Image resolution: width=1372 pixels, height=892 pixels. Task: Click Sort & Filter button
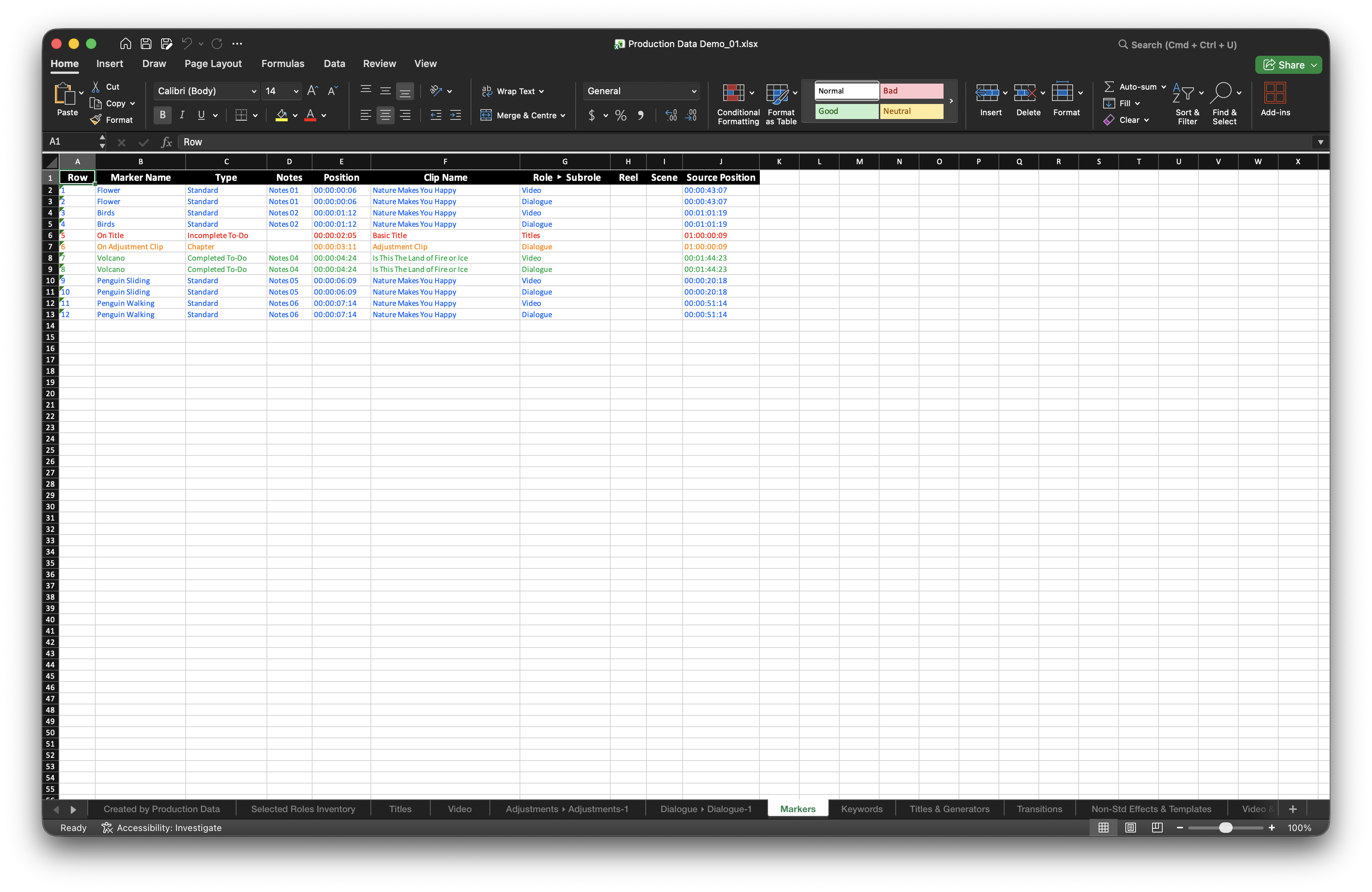pyautogui.click(x=1187, y=104)
